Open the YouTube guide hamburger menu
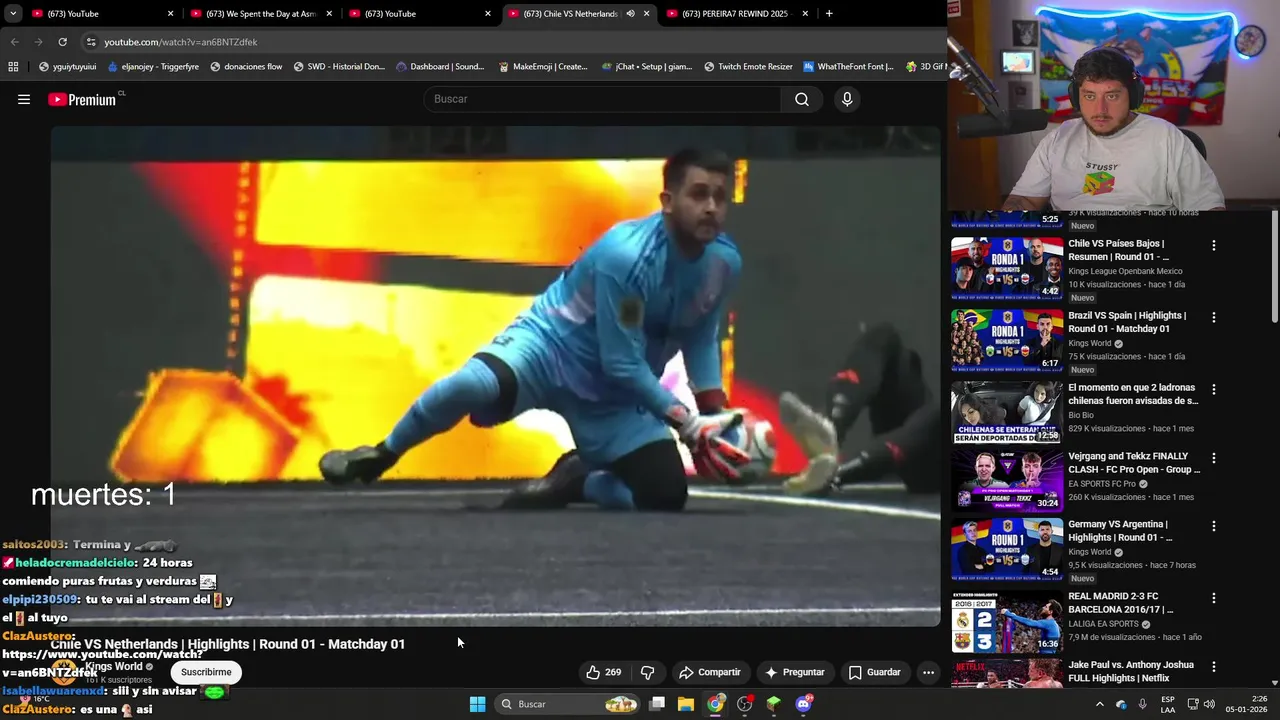1280x720 pixels. pos(24,99)
